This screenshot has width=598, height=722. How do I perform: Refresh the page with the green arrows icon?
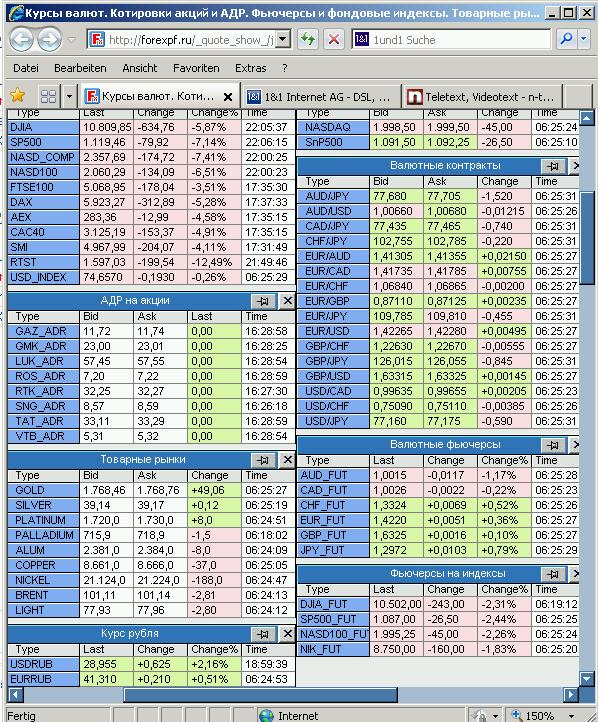point(308,40)
